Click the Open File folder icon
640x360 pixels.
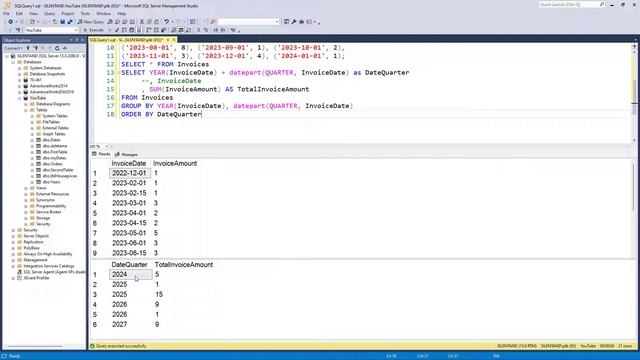click(x=55, y=22)
